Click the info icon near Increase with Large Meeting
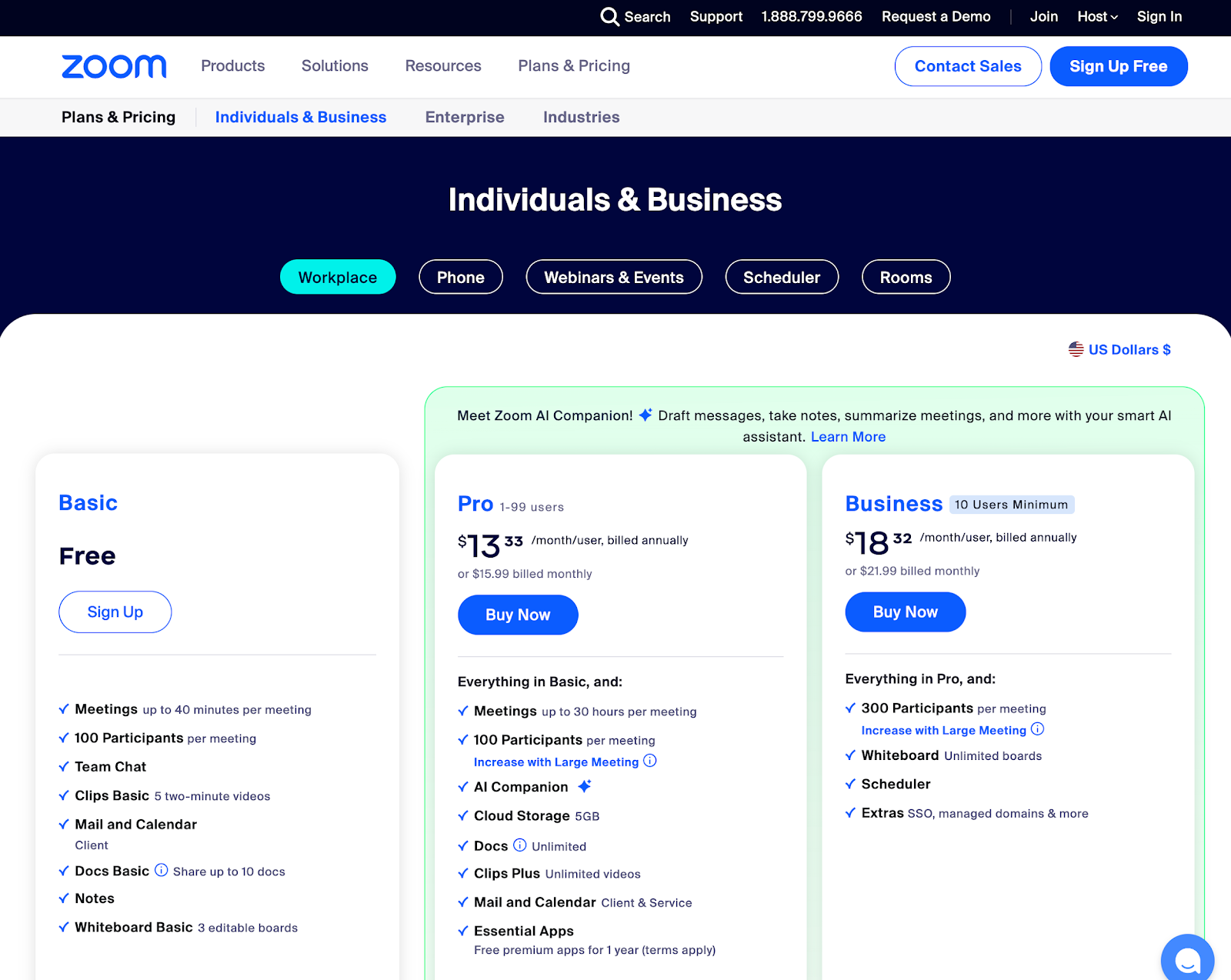 (650, 762)
